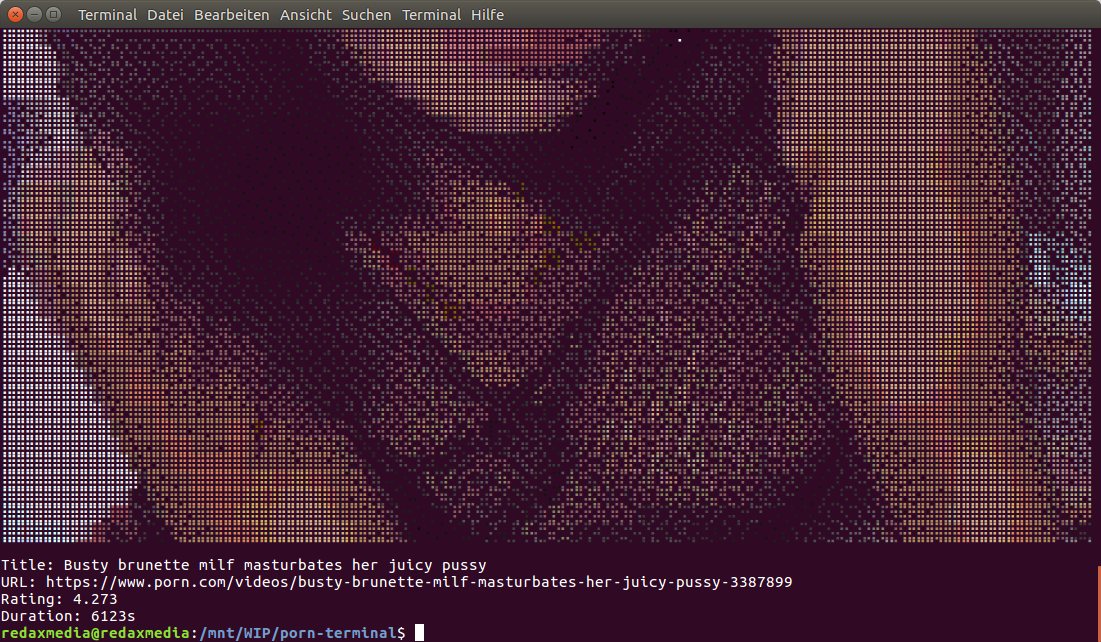Open the Datei menu

[165, 15]
